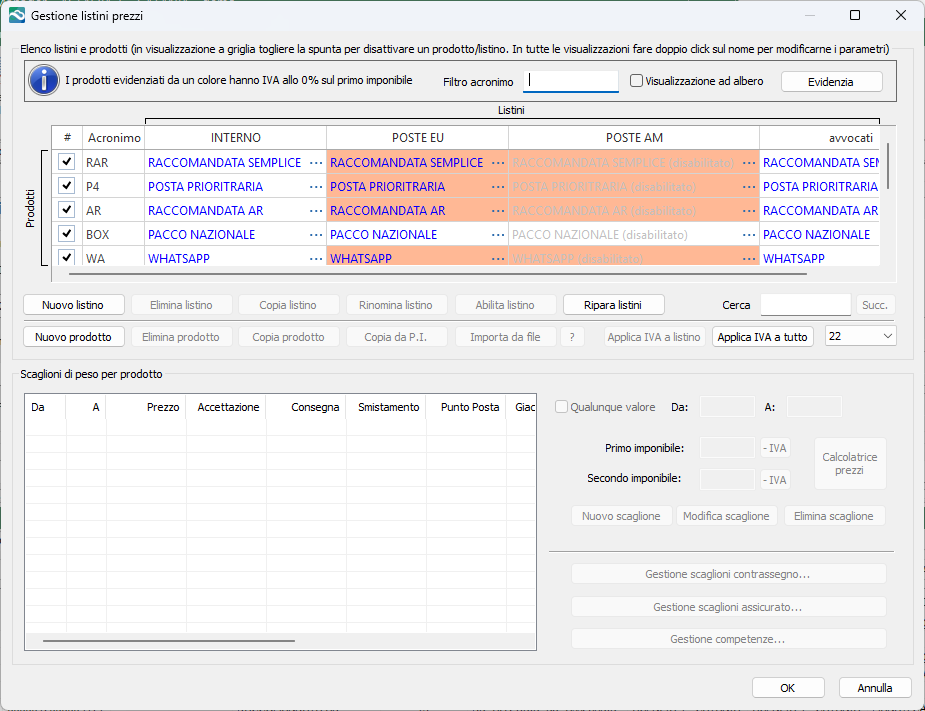Click ellipsis beside POSTE EU POSTA PRIORITRARIA
Viewport: 925px width, 711px height.
(x=498, y=187)
